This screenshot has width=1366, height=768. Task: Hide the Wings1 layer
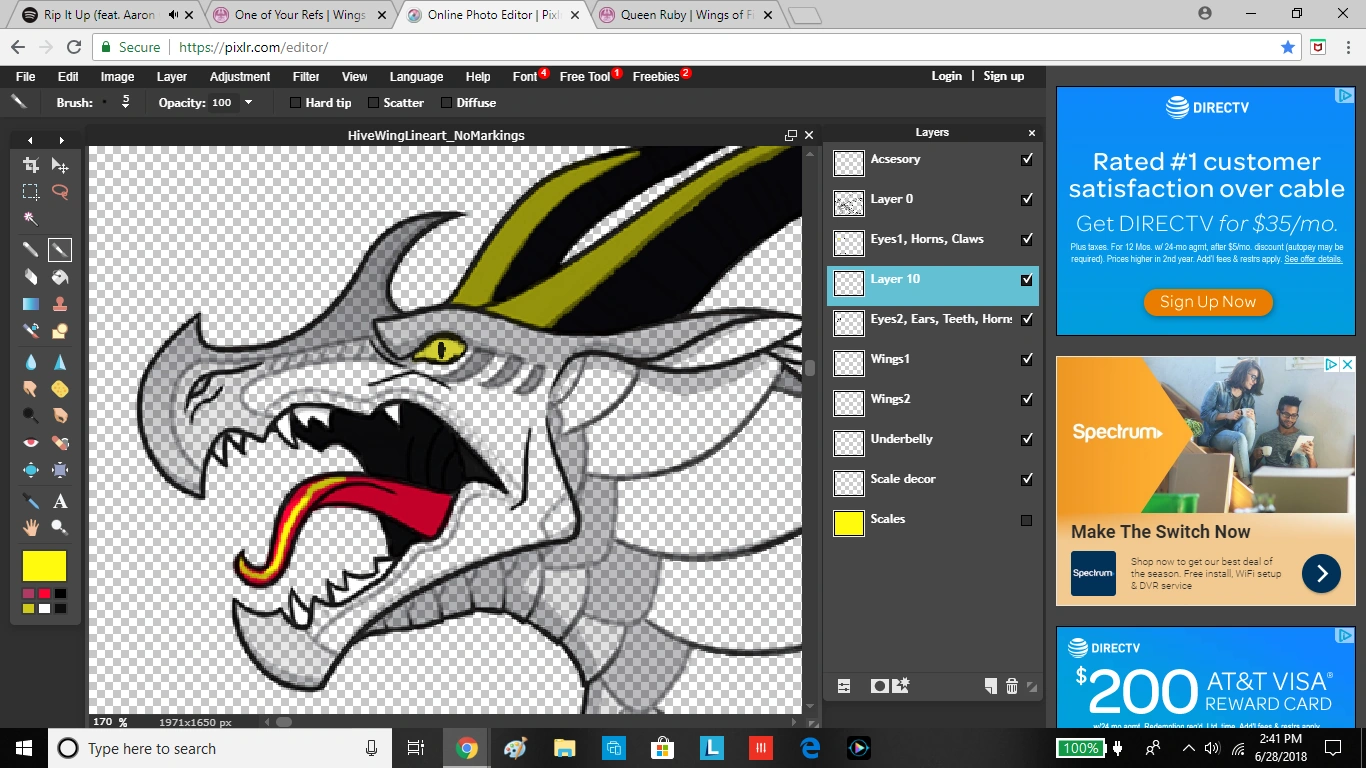click(1026, 360)
